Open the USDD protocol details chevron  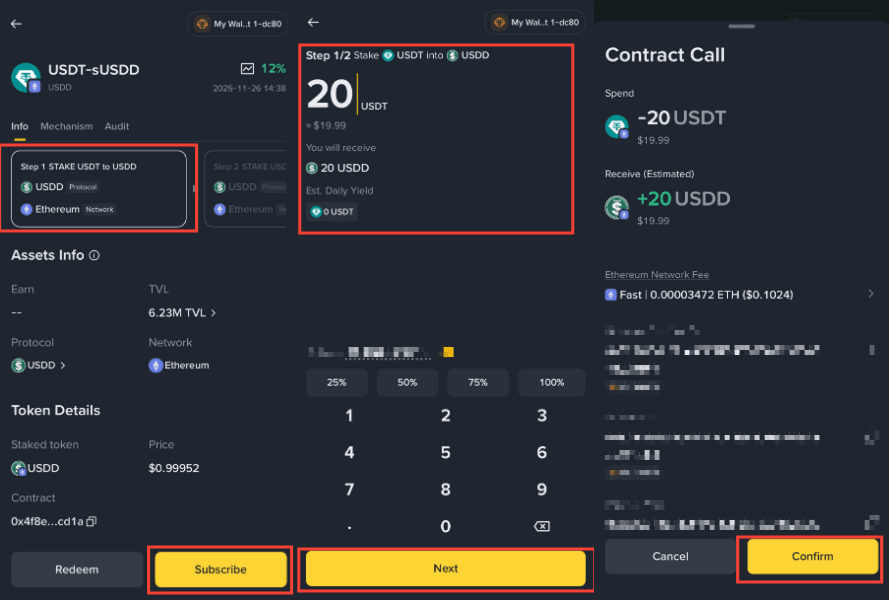coord(62,365)
